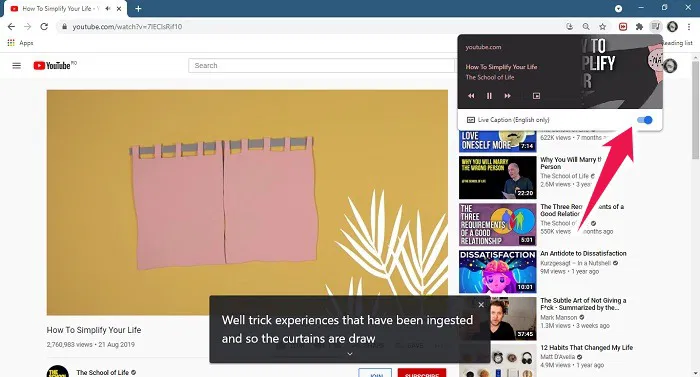Screen dimensions: 700x377
Task: Open the media control toolbar icon
Action: pyautogui.click(x=655, y=27)
